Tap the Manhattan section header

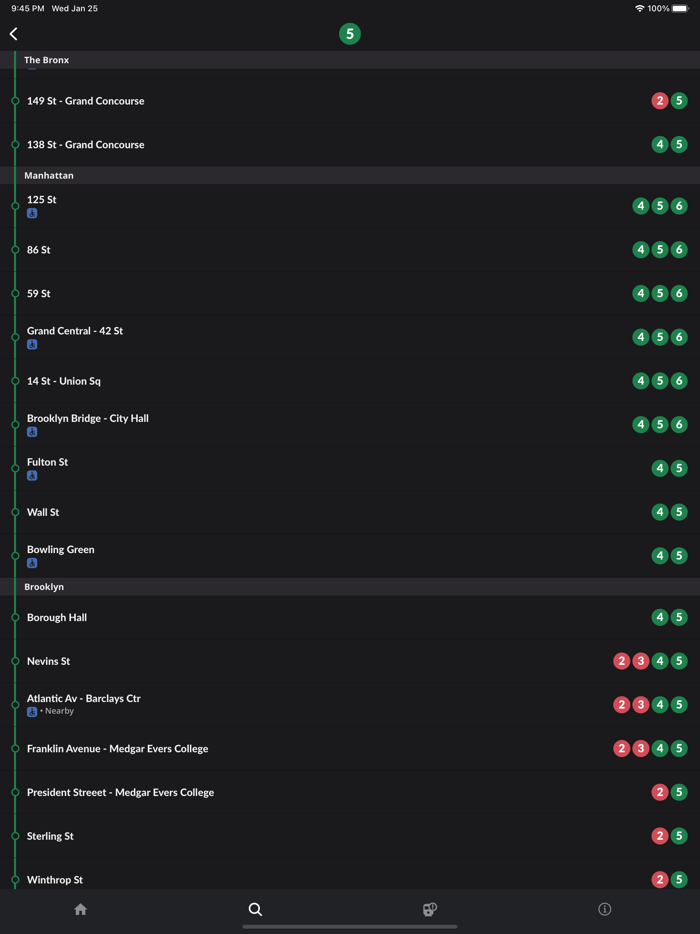pyautogui.click(x=350, y=175)
